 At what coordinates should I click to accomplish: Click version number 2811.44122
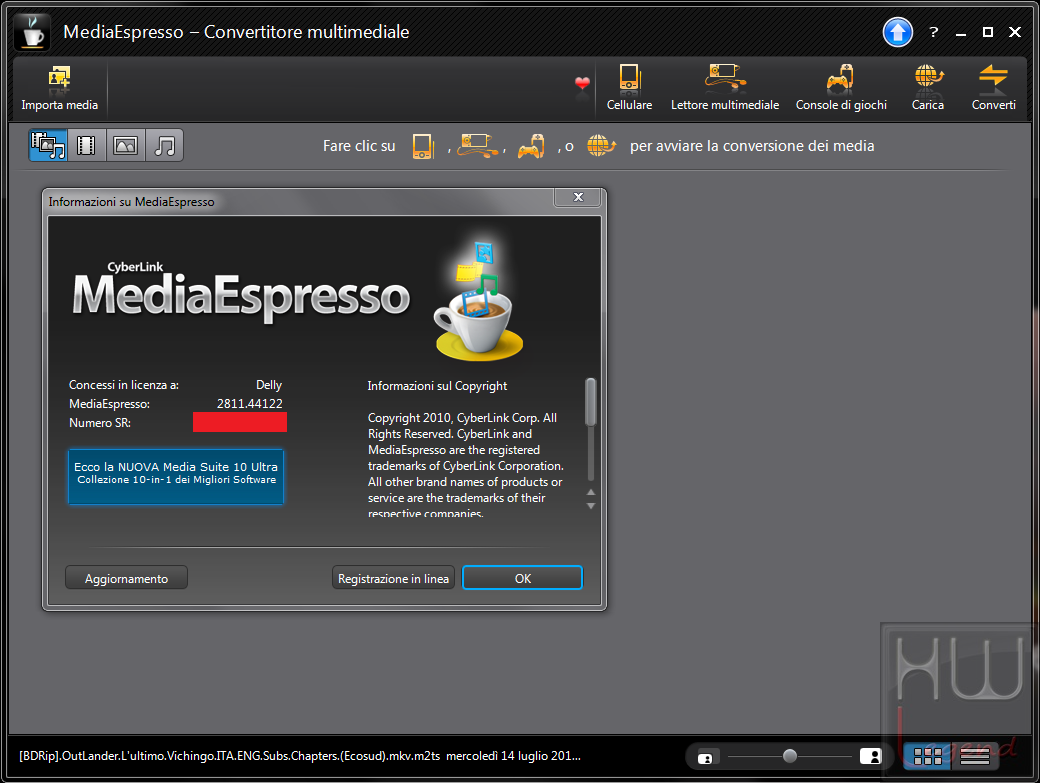coord(249,403)
